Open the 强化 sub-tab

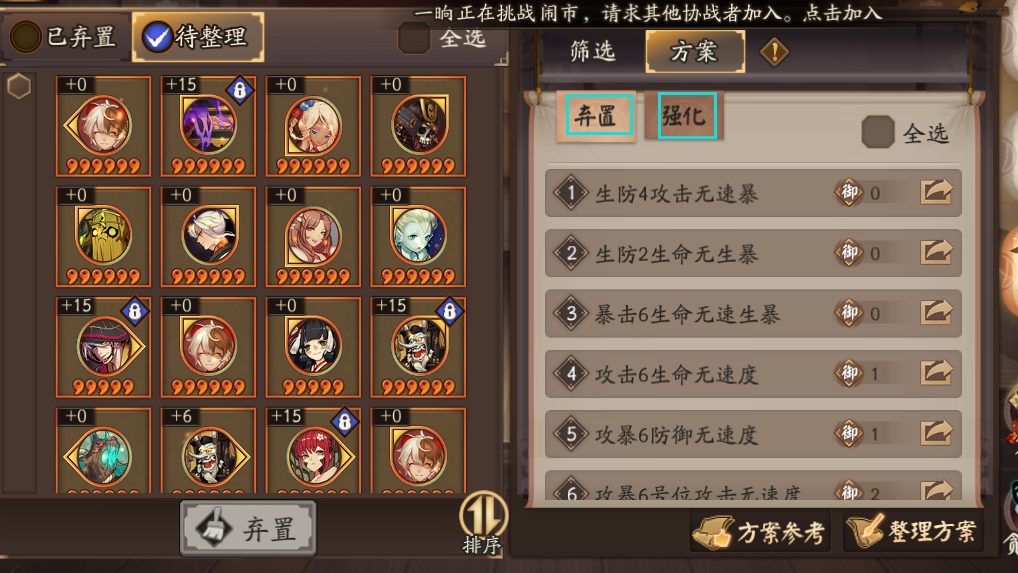(685, 116)
